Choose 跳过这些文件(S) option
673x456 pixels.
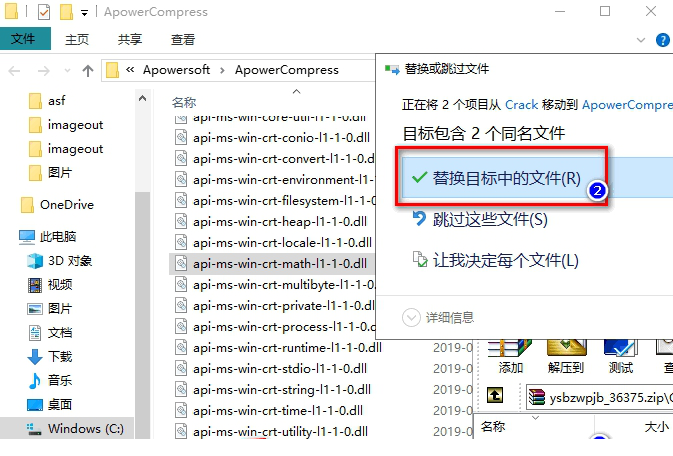click(480, 219)
